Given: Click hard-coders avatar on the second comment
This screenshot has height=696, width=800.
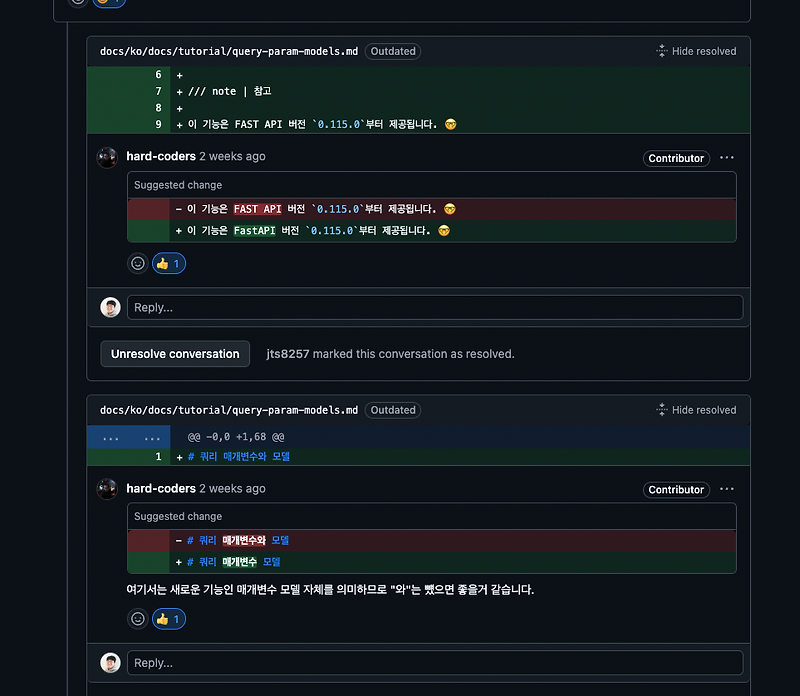Looking at the screenshot, I should point(107,489).
